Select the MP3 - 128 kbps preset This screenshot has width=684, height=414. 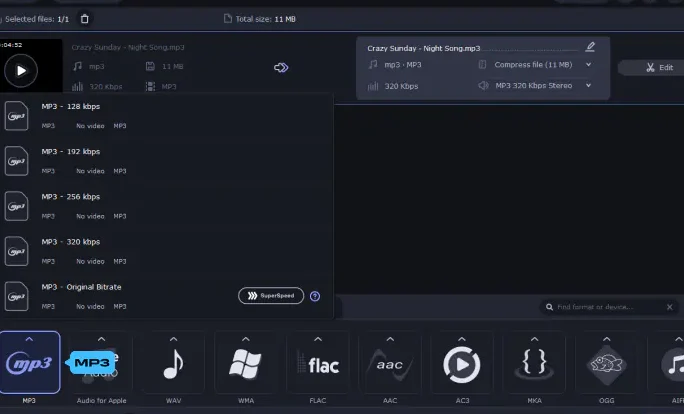[167, 116]
